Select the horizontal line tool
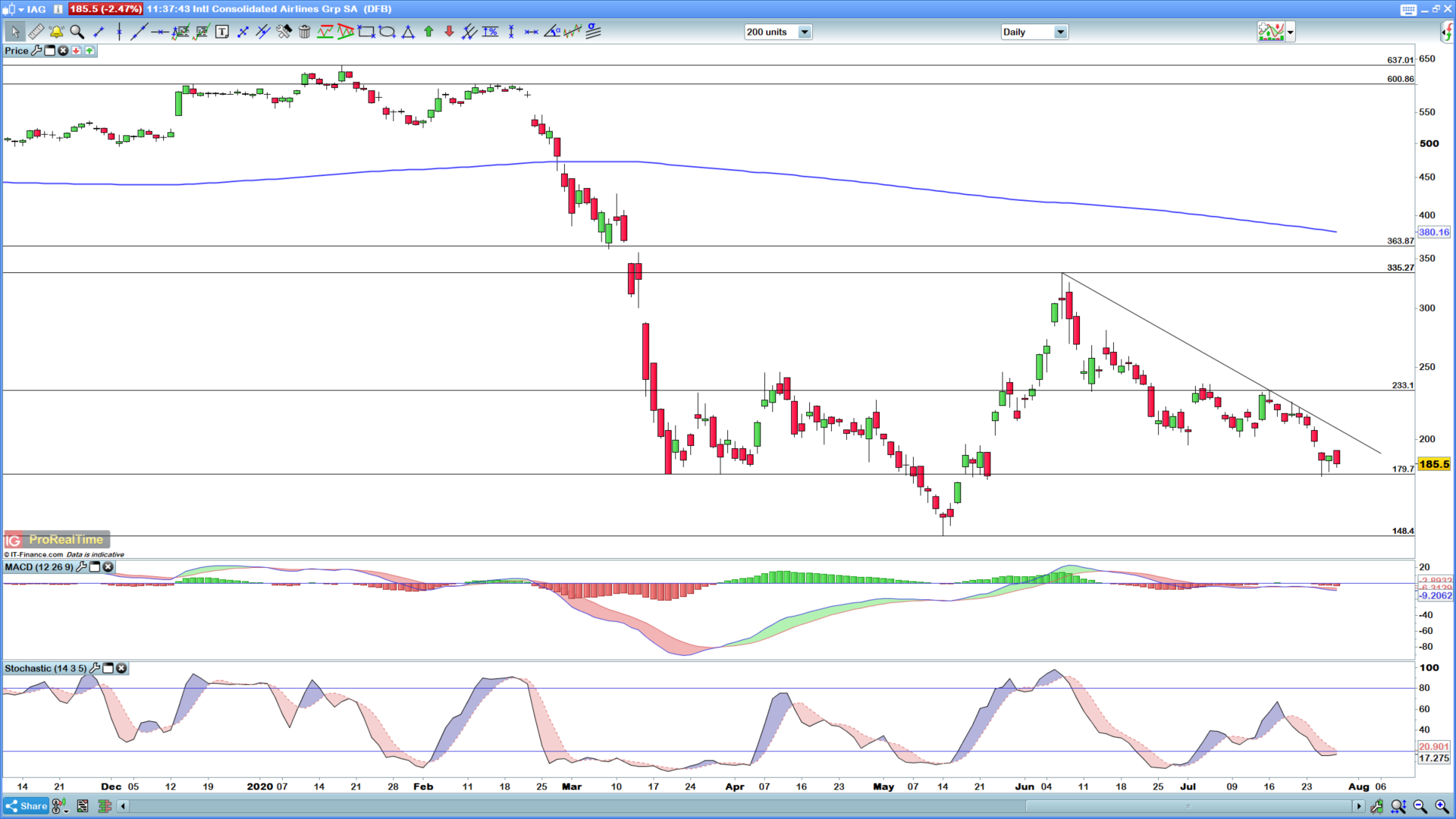This screenshot has height=819, width=1456. (160, 32)
